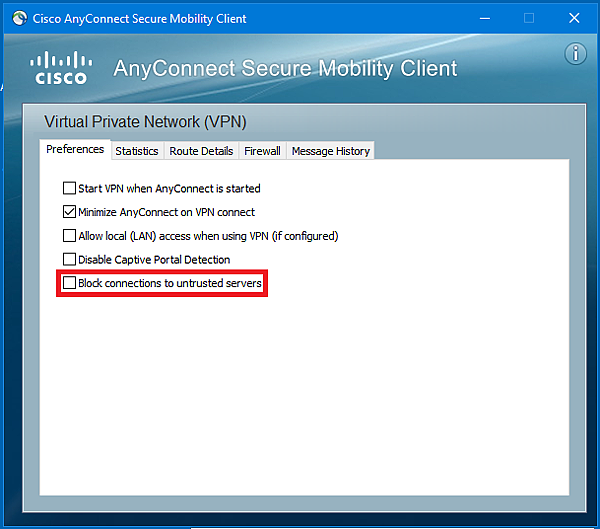Minimize the AnyConnect window
The width and height of the screenshot is (600, 529).
coord(485,18)
